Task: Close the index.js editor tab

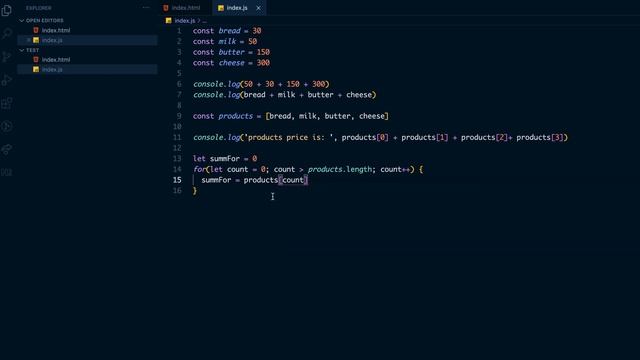Action: pos(258,8)
